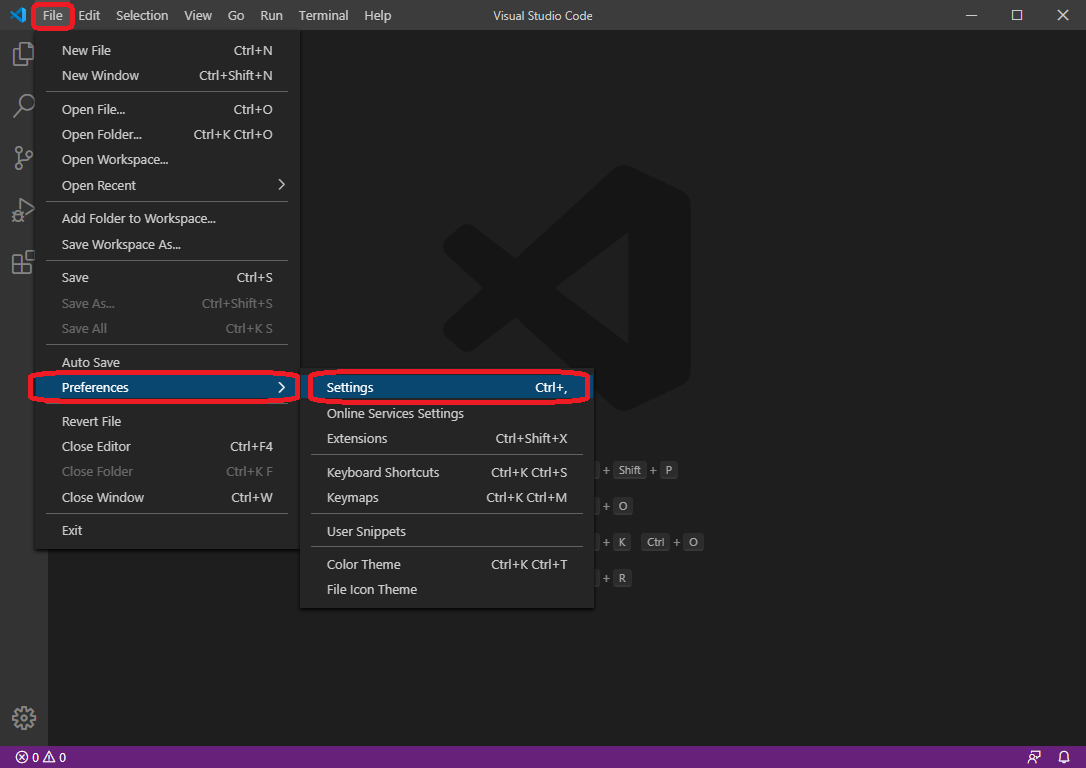Image resolution: width=1086 pixels, height=768 pixels.
Task: Open the Selection menu
Action: click(x=142, y=15)
